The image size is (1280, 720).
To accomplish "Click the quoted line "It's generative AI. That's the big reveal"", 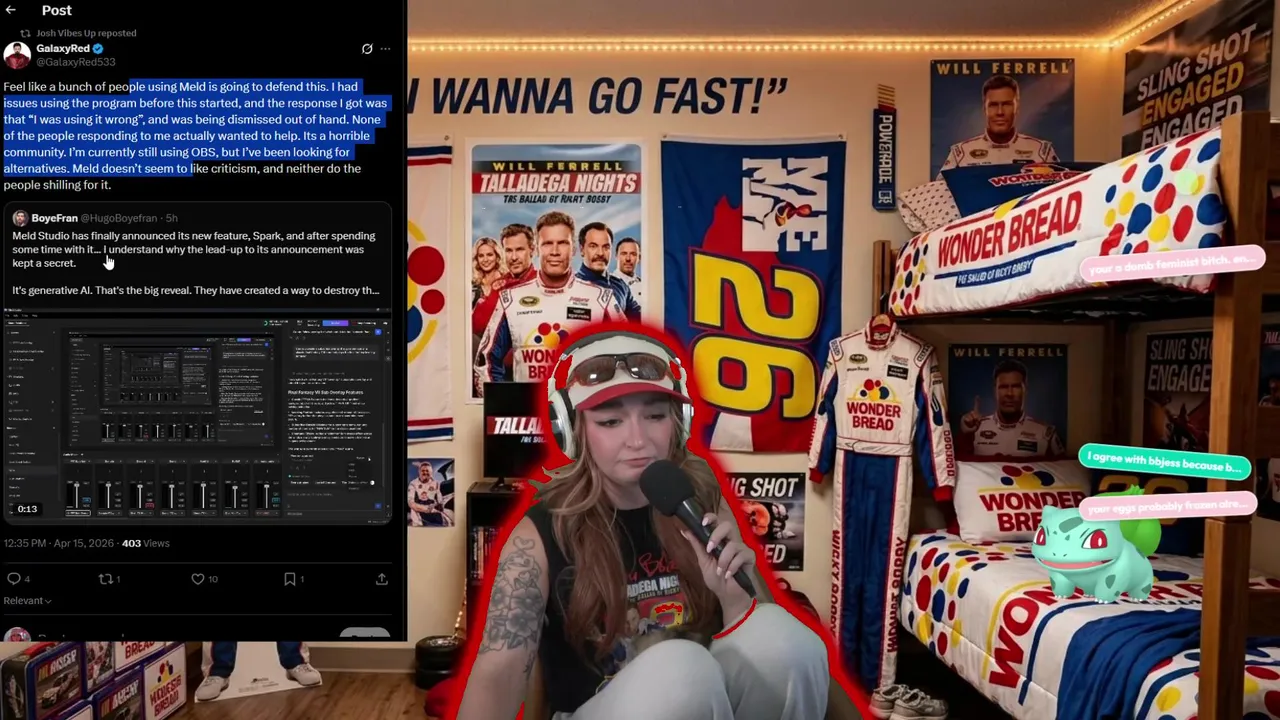I will click(x=196, y=290).
